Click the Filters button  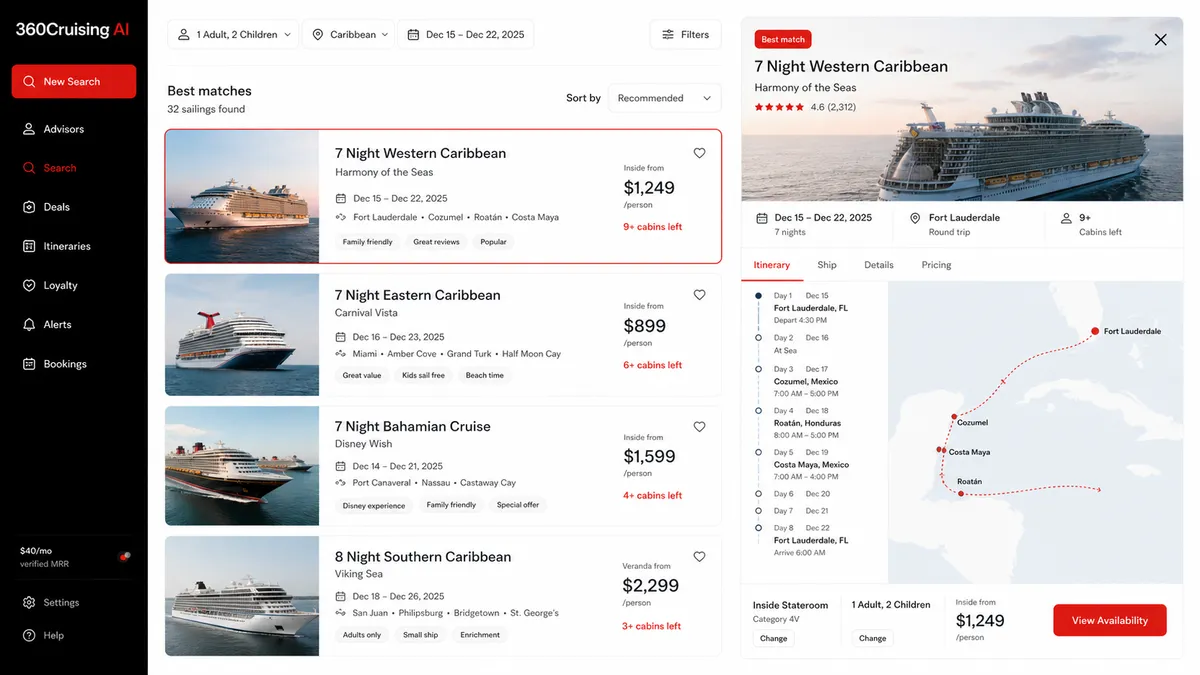pyautogui.click(x=685, y=34)
